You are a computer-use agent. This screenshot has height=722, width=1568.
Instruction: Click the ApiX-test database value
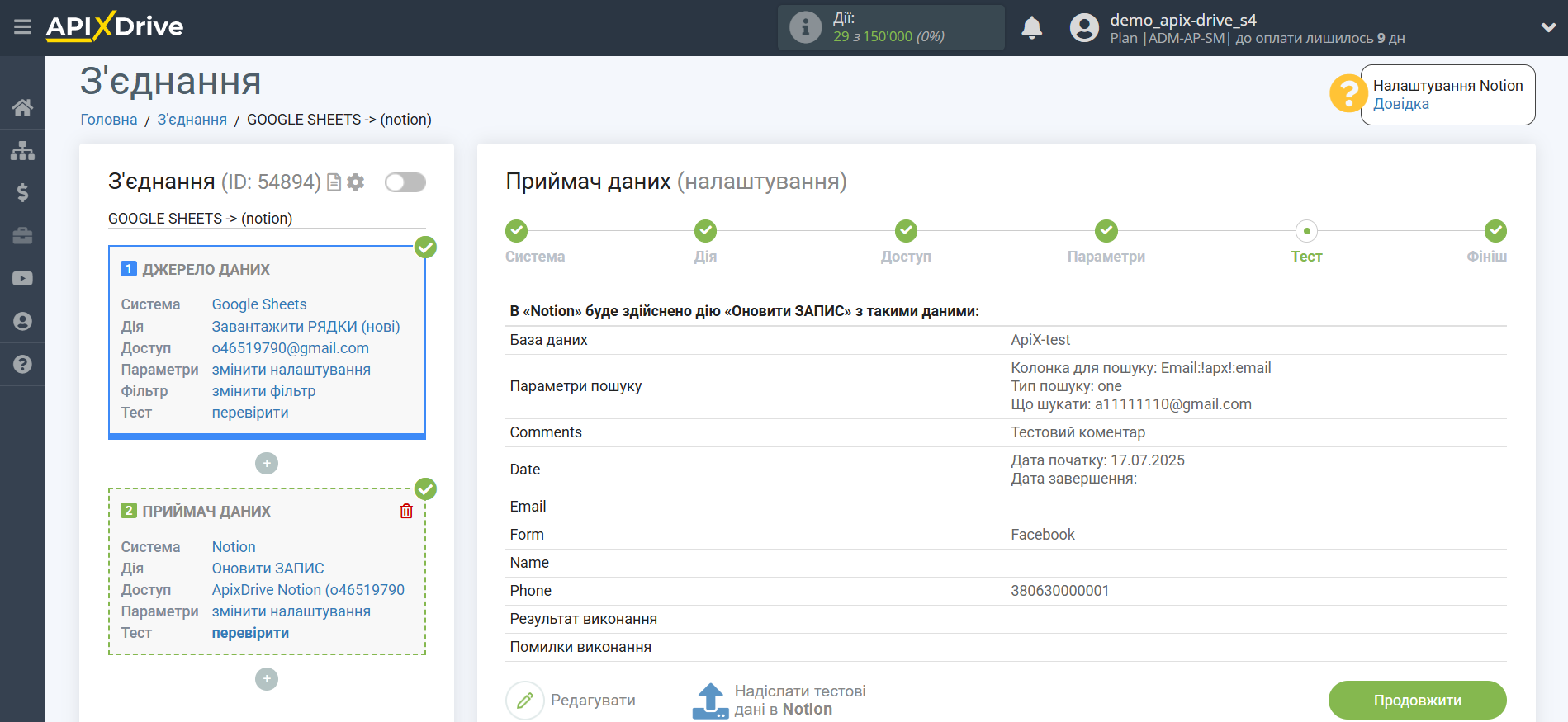[x=1040, y=340]
